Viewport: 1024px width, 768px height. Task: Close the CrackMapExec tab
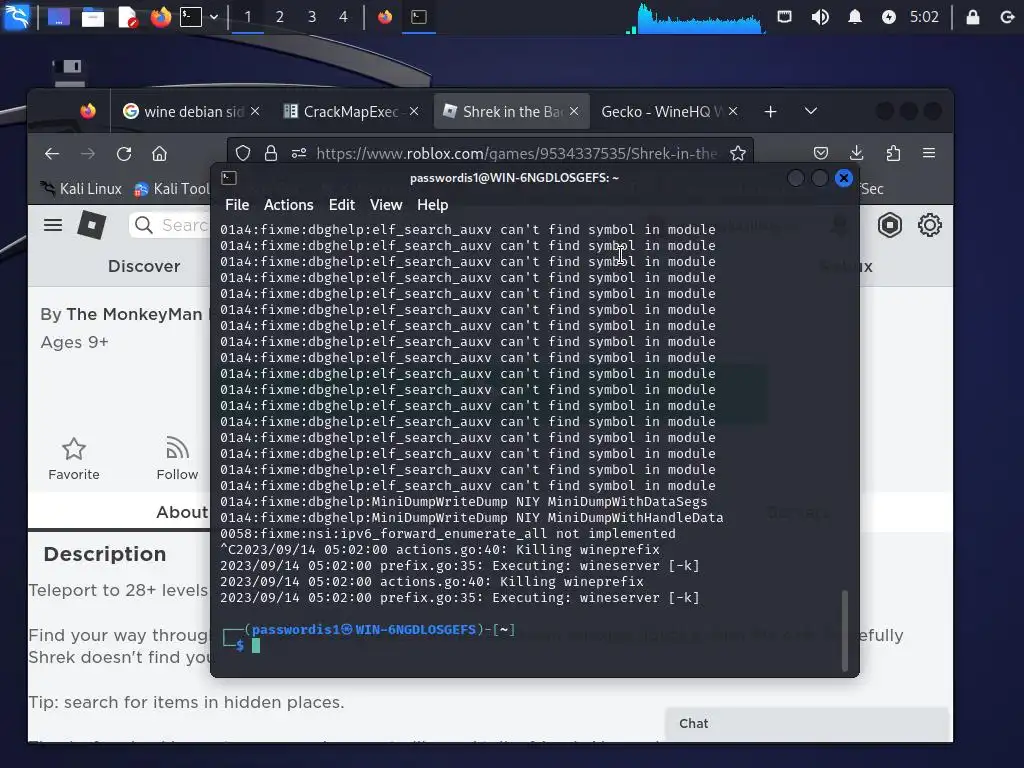click(414, 112)
